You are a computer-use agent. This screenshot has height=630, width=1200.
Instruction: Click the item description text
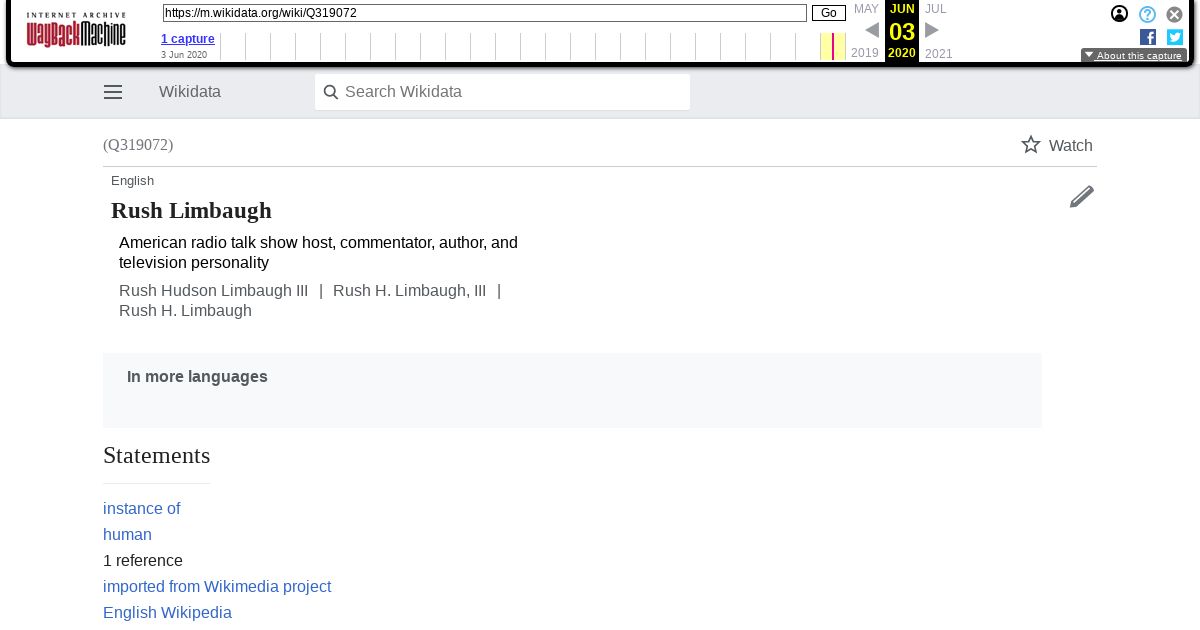point(318,252)
